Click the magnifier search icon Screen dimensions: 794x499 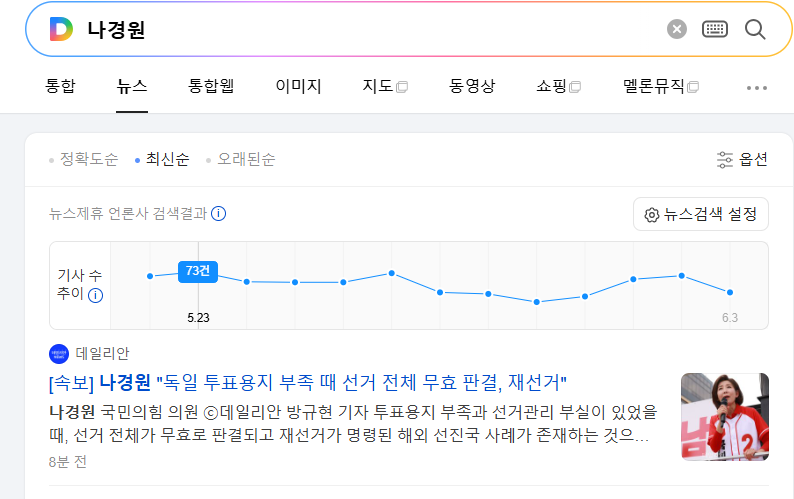point(755,29)
